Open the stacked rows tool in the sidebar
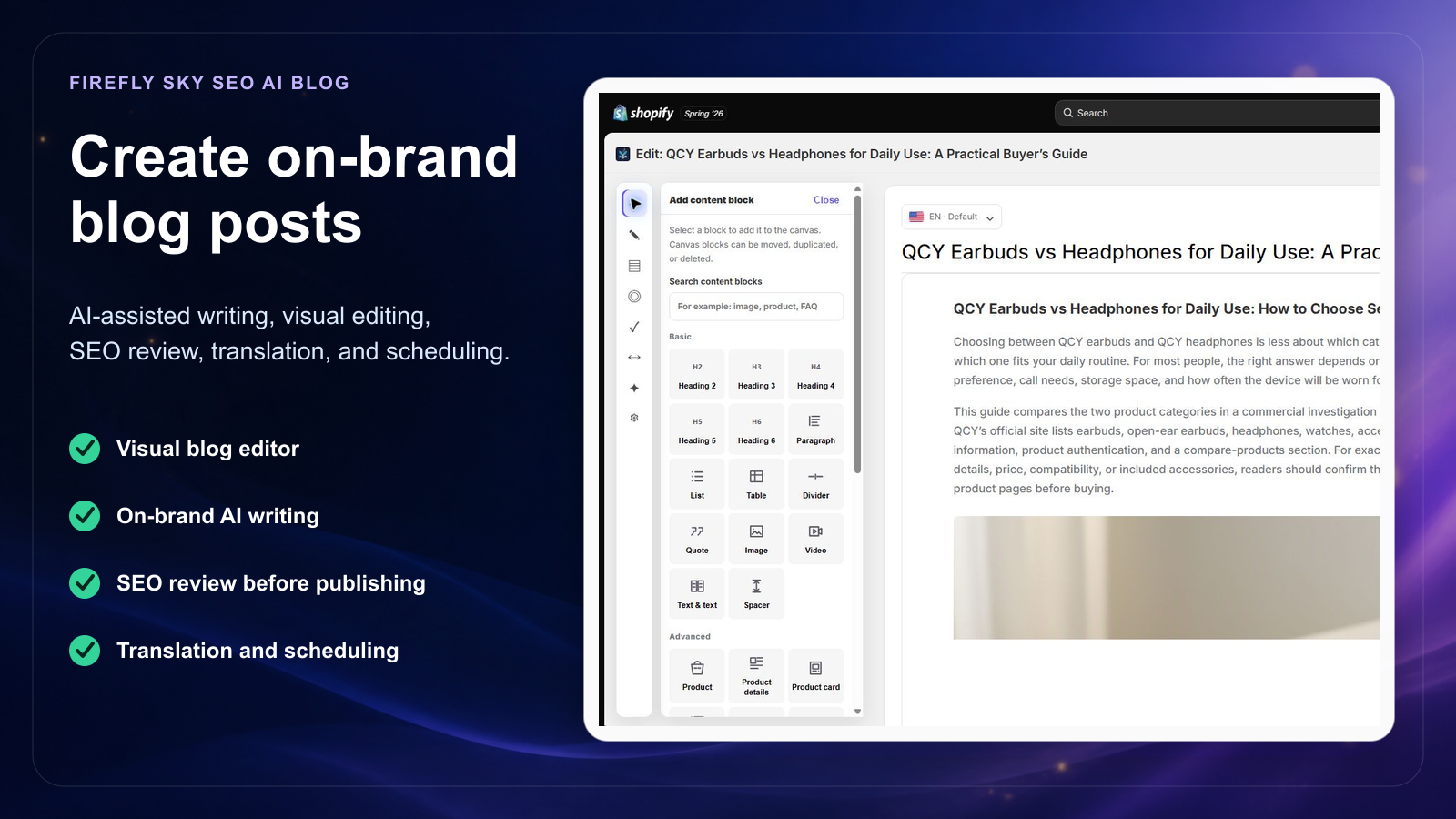 (x=634, y=266)
